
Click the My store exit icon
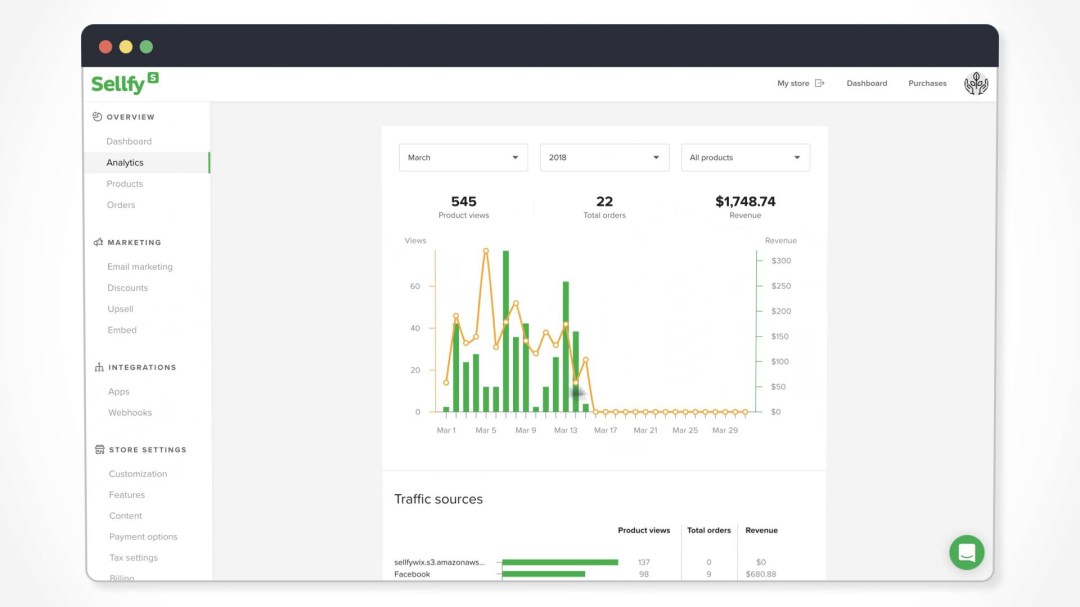(819, 83)
